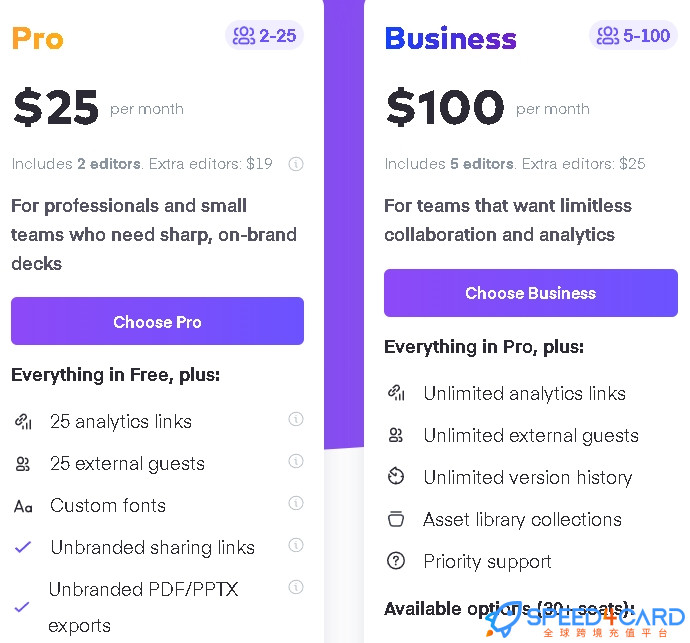The height and width of the screenshot is (643, 690).
Task: Open info icon for 25 analytics links
Action: (296, 419)
